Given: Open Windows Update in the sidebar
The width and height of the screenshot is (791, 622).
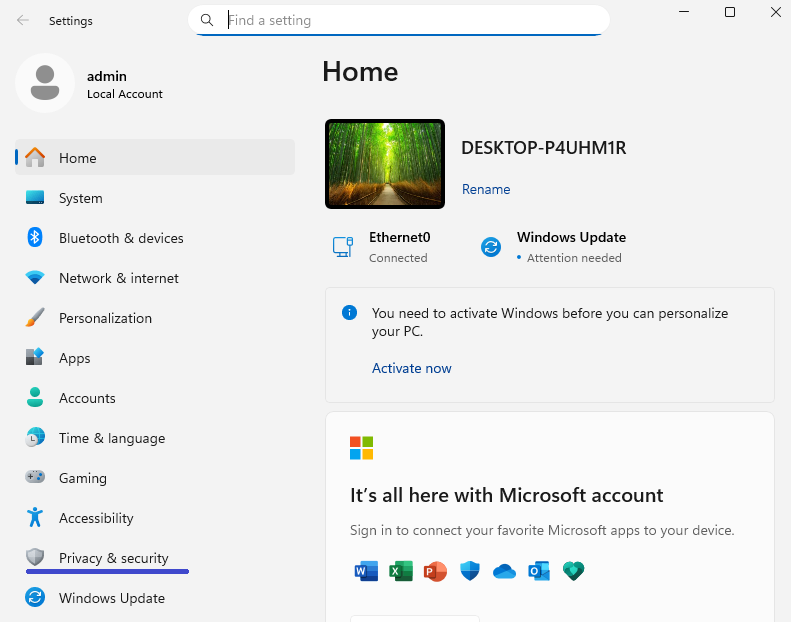Looking at the screenshot, I should [111, 598].
